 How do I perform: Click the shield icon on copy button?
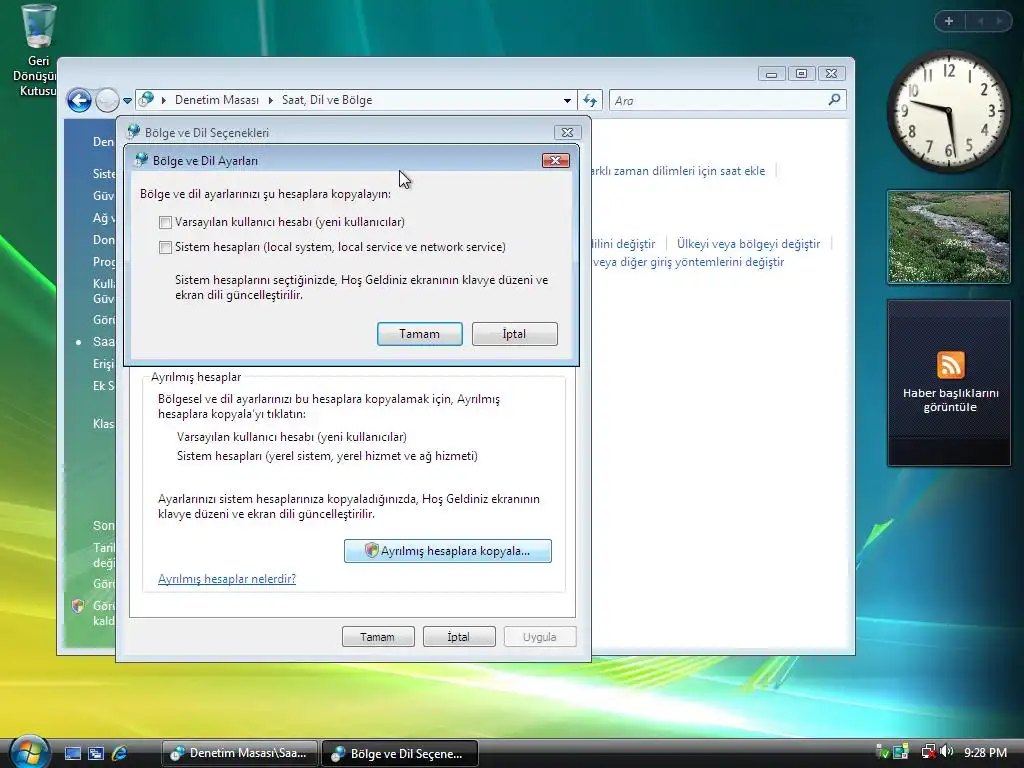tap(372, 551)
